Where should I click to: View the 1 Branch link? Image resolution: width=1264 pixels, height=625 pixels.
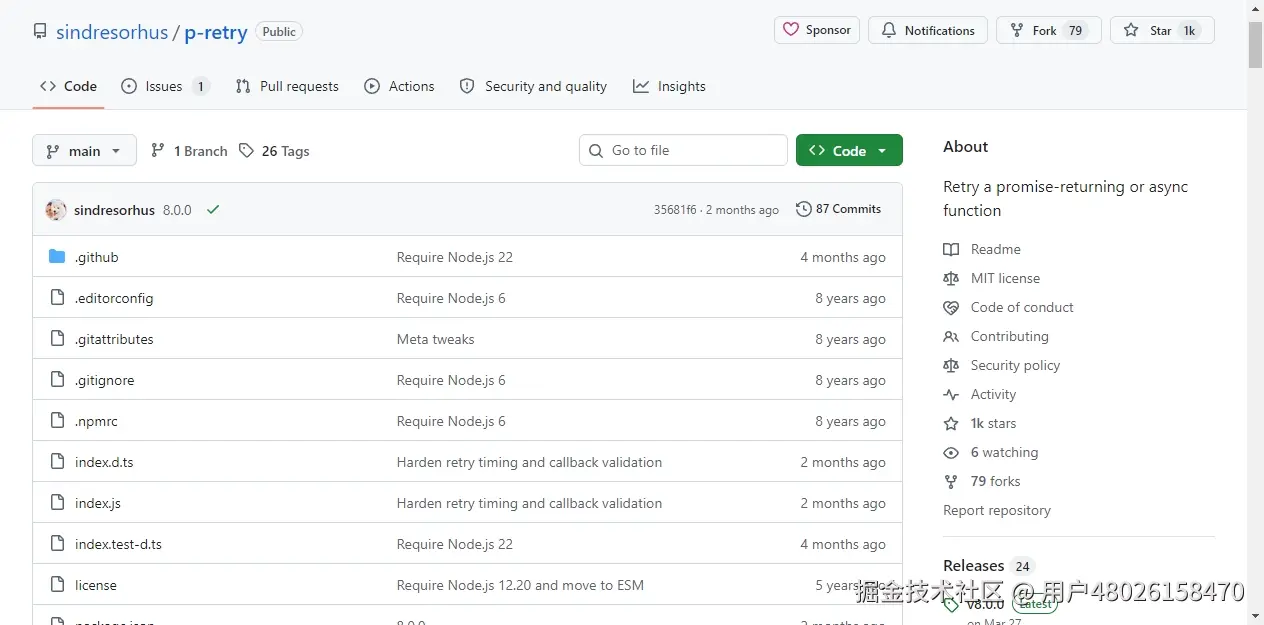(x=189, y=151)
